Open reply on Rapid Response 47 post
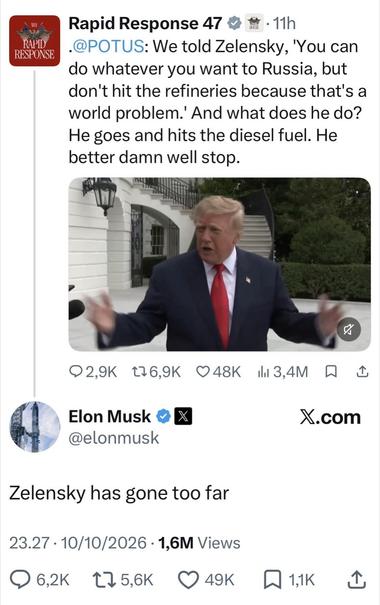 93,372
